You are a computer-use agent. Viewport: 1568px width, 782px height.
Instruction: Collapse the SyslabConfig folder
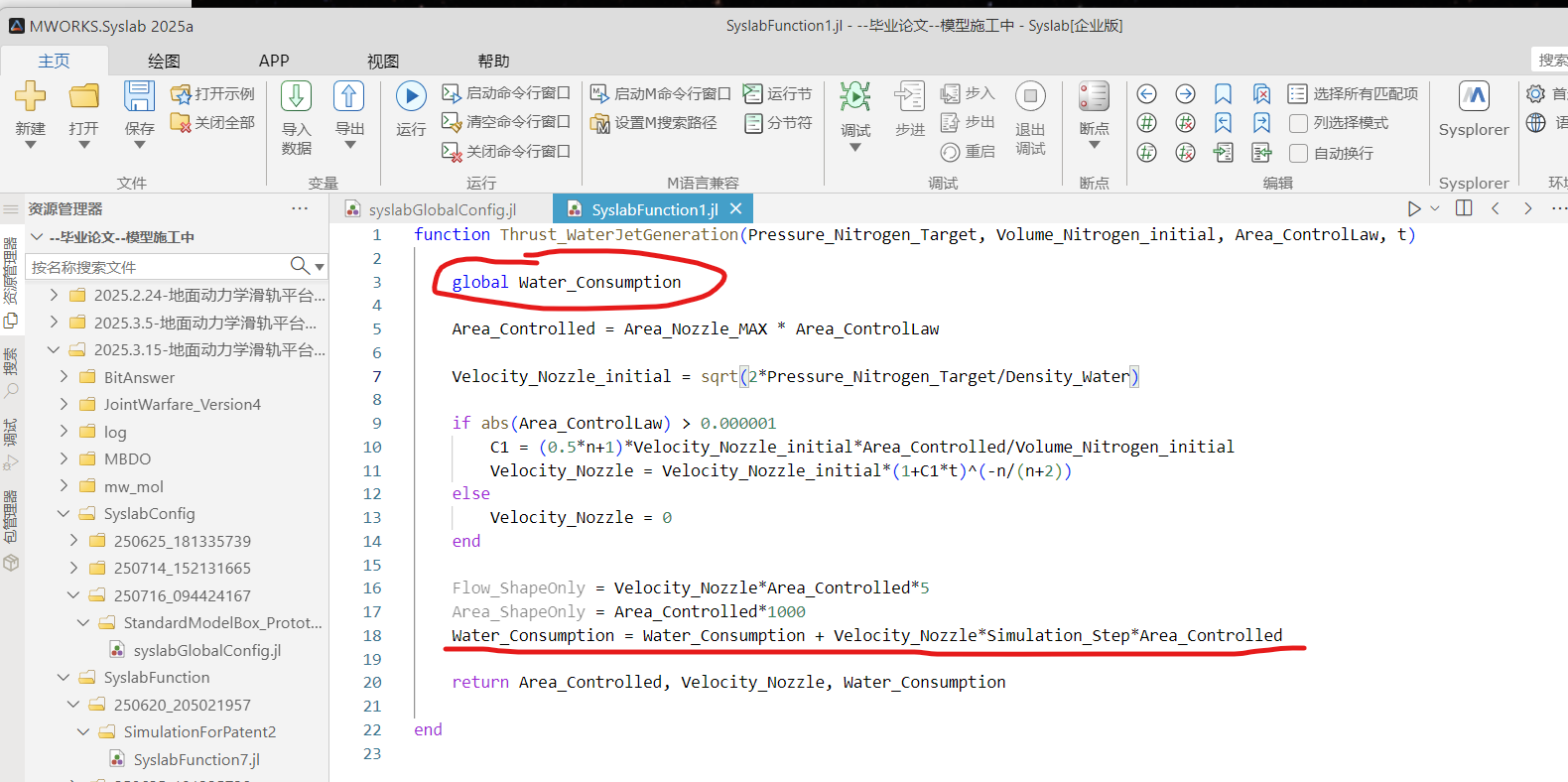click(x=64, y=513)
